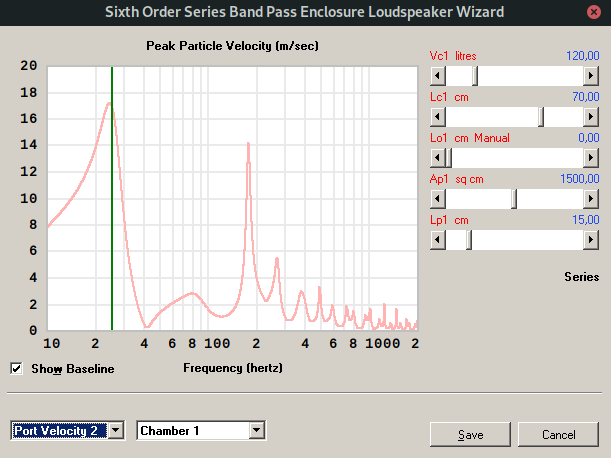Viewport: 611px width, 458px height.
Task: Open the Port Velocity 2 dropdown arrow
Action: (116, 430)
